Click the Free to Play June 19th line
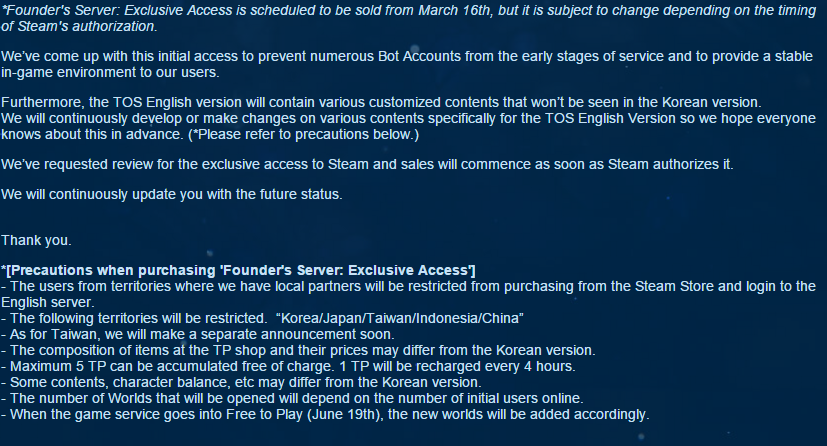 (x=325, y=414)
